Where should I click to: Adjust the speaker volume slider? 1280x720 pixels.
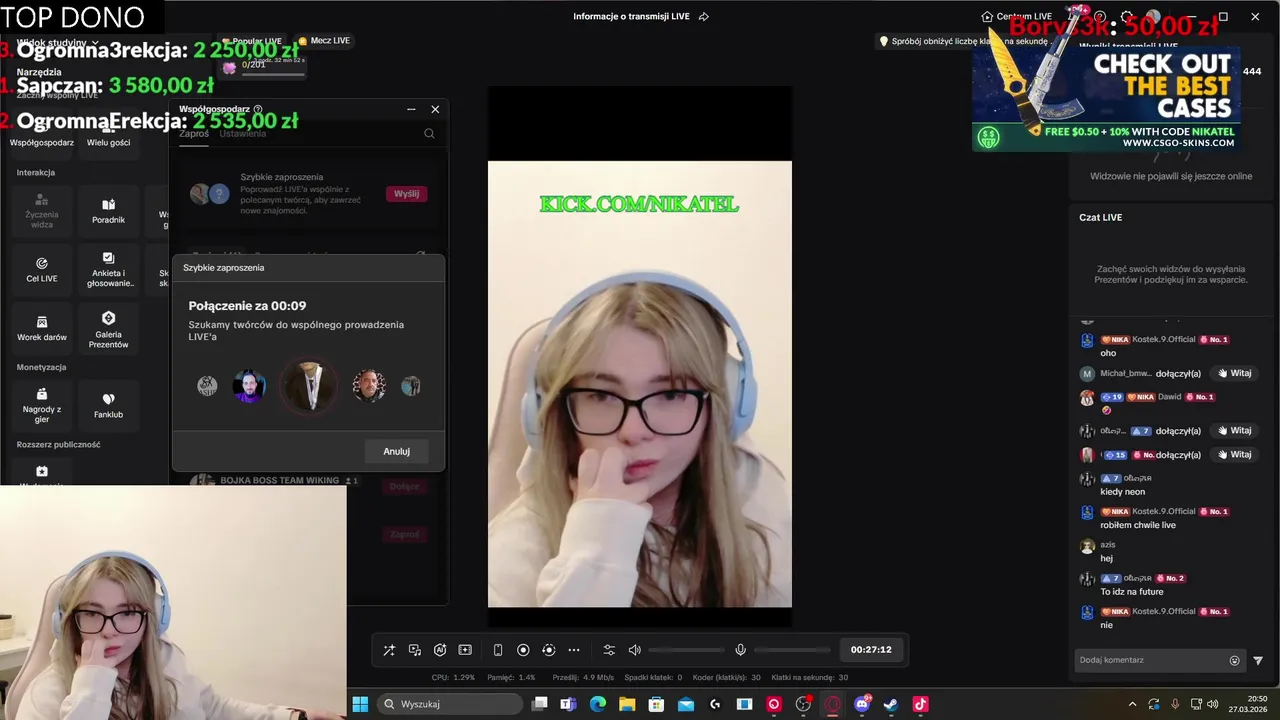(687, 650)
